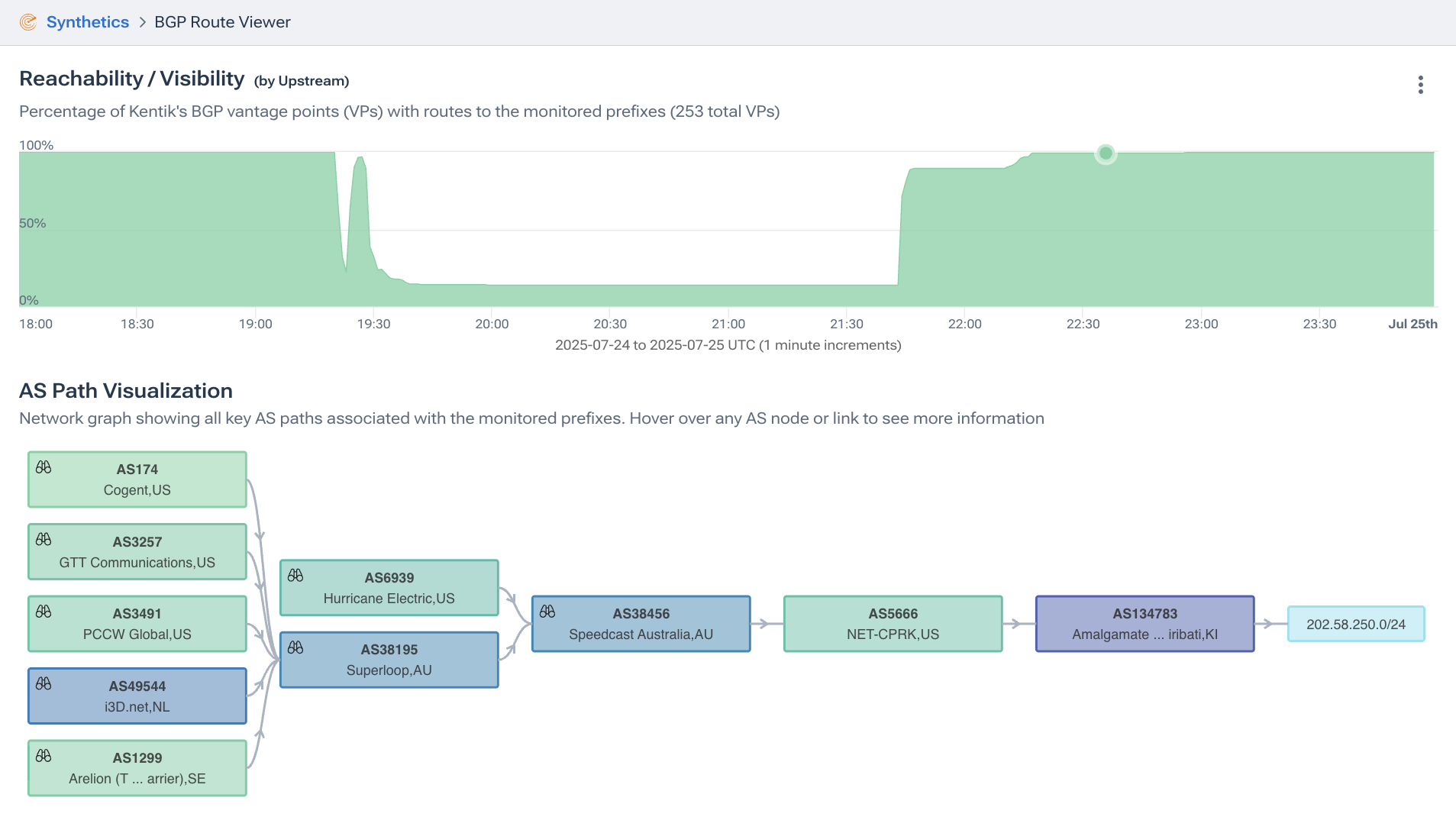Image resolution: width=1456 pixels, height=820 pixels.
Task: Select the AS134783 Amalgamate Kiribati node
Action: (x=1145, y=624)
